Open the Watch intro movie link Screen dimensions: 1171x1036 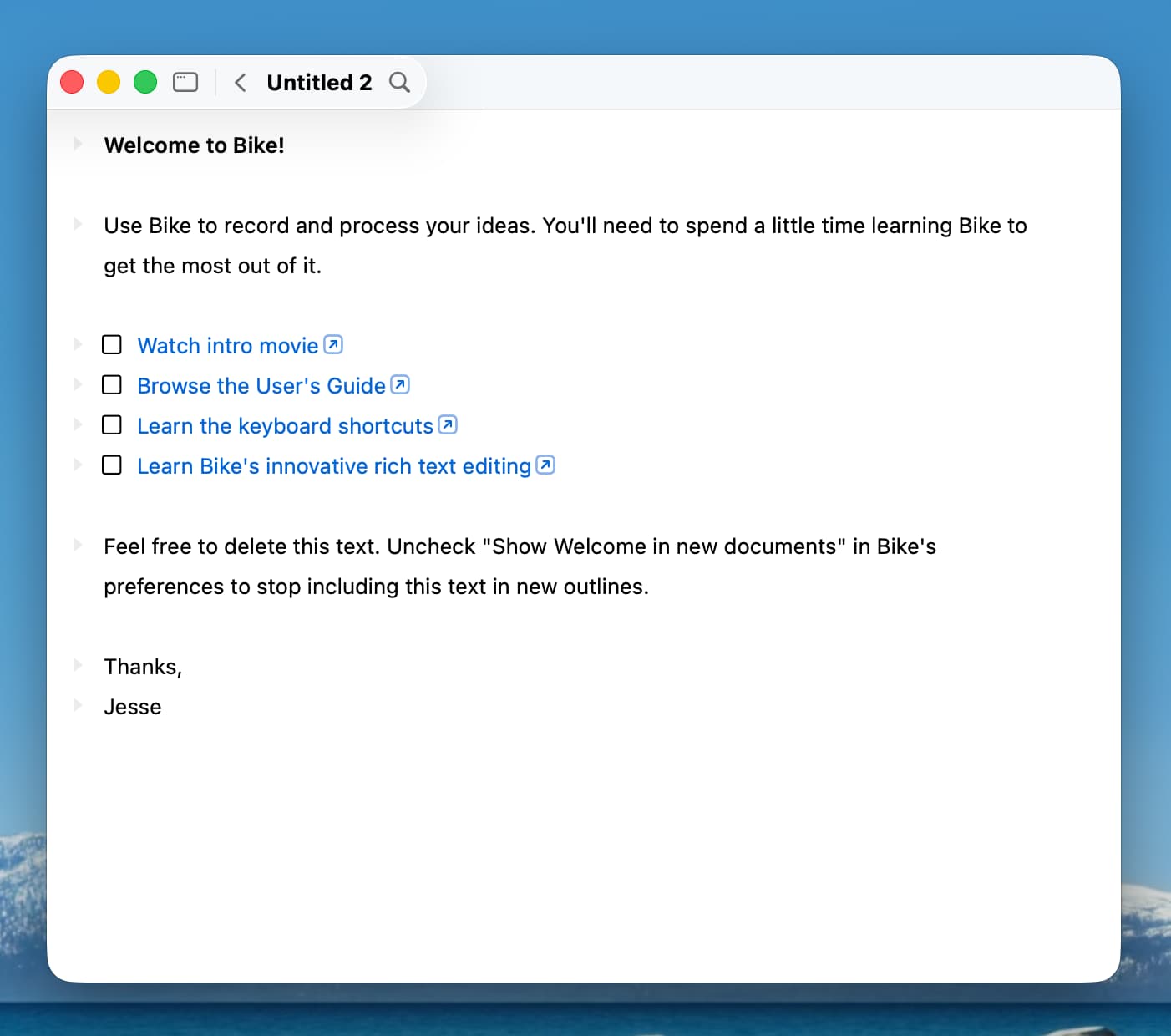point(227,346)
